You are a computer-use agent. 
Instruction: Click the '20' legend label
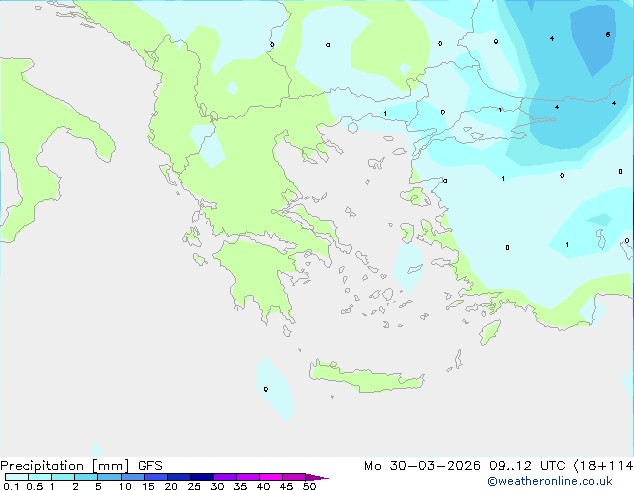171,486
